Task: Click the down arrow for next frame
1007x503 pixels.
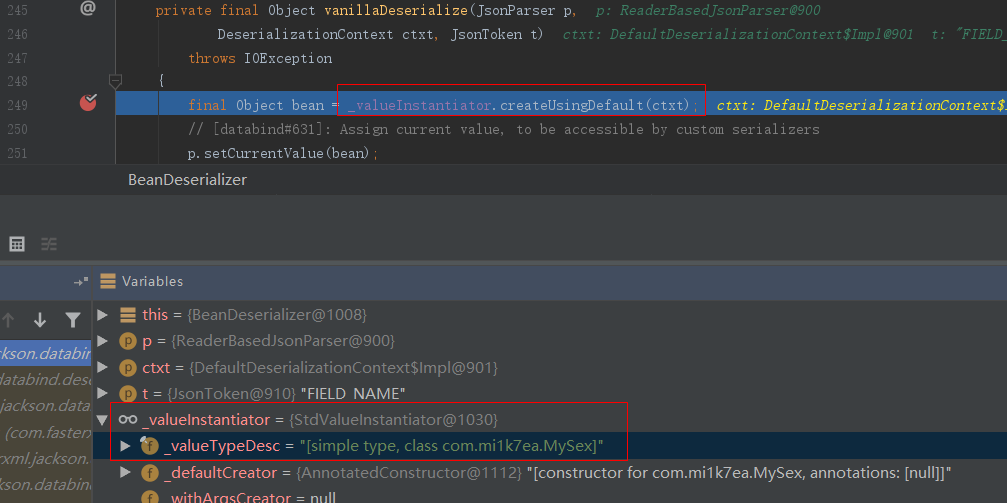Action: 40,320
